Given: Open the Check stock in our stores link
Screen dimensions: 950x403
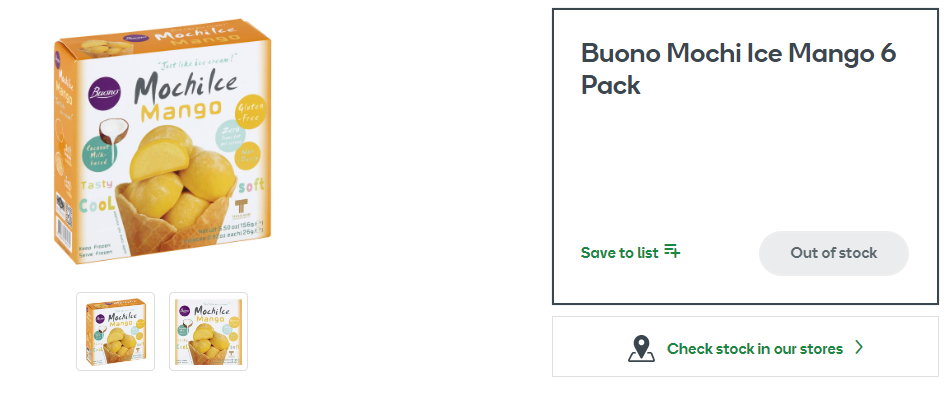Looking at the screenshot, I should coord(745,347).
